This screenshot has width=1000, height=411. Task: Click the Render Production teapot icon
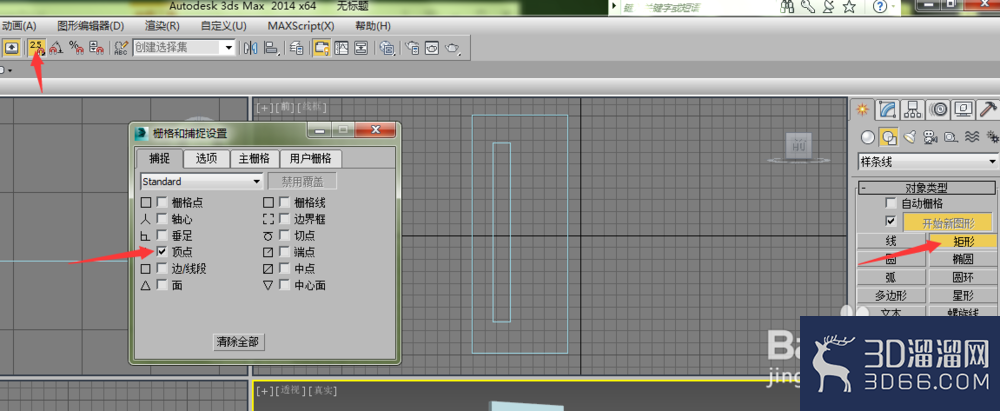[x=453, y=48]
